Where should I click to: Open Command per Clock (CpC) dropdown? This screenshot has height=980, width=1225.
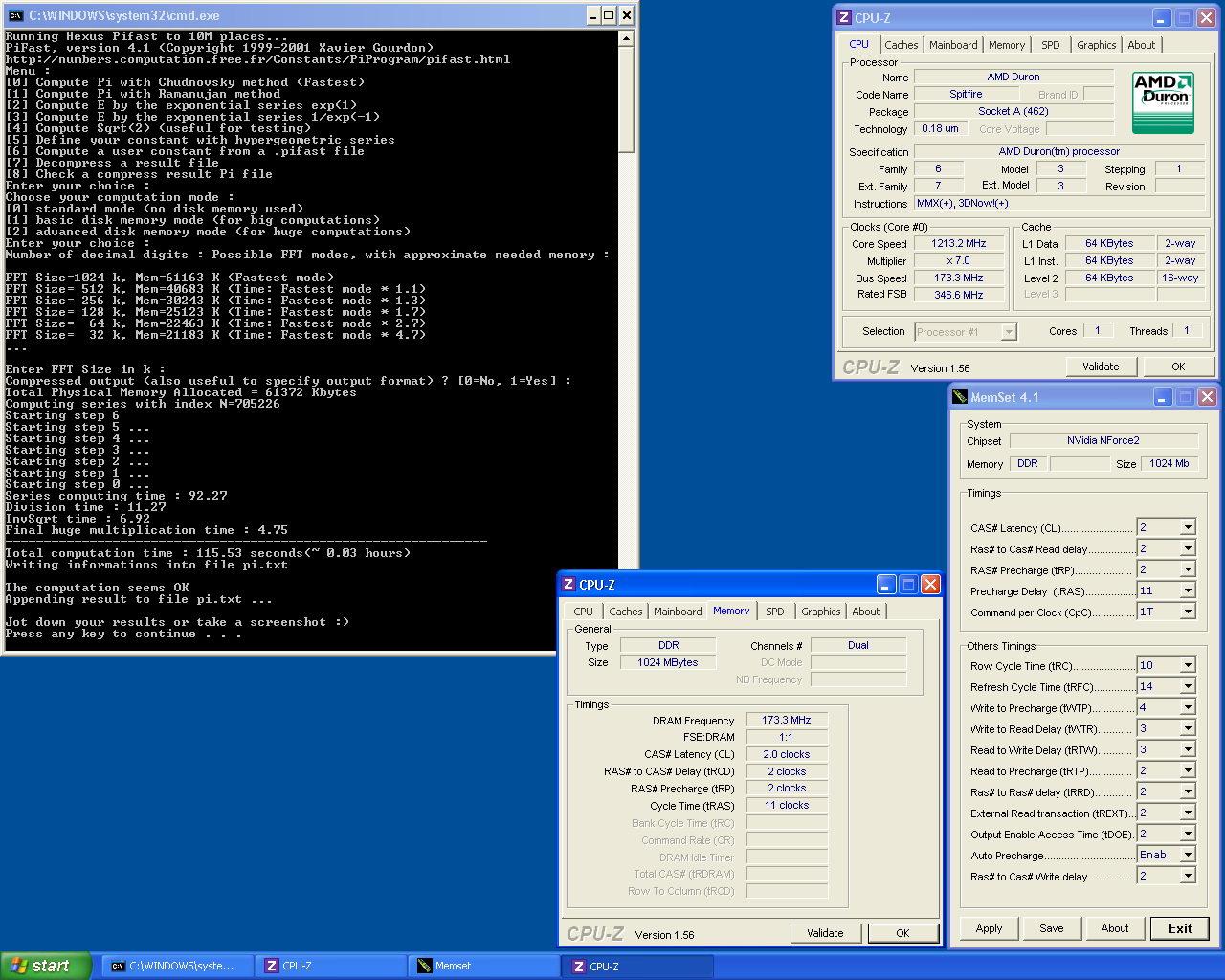[x=1188, y=612]
